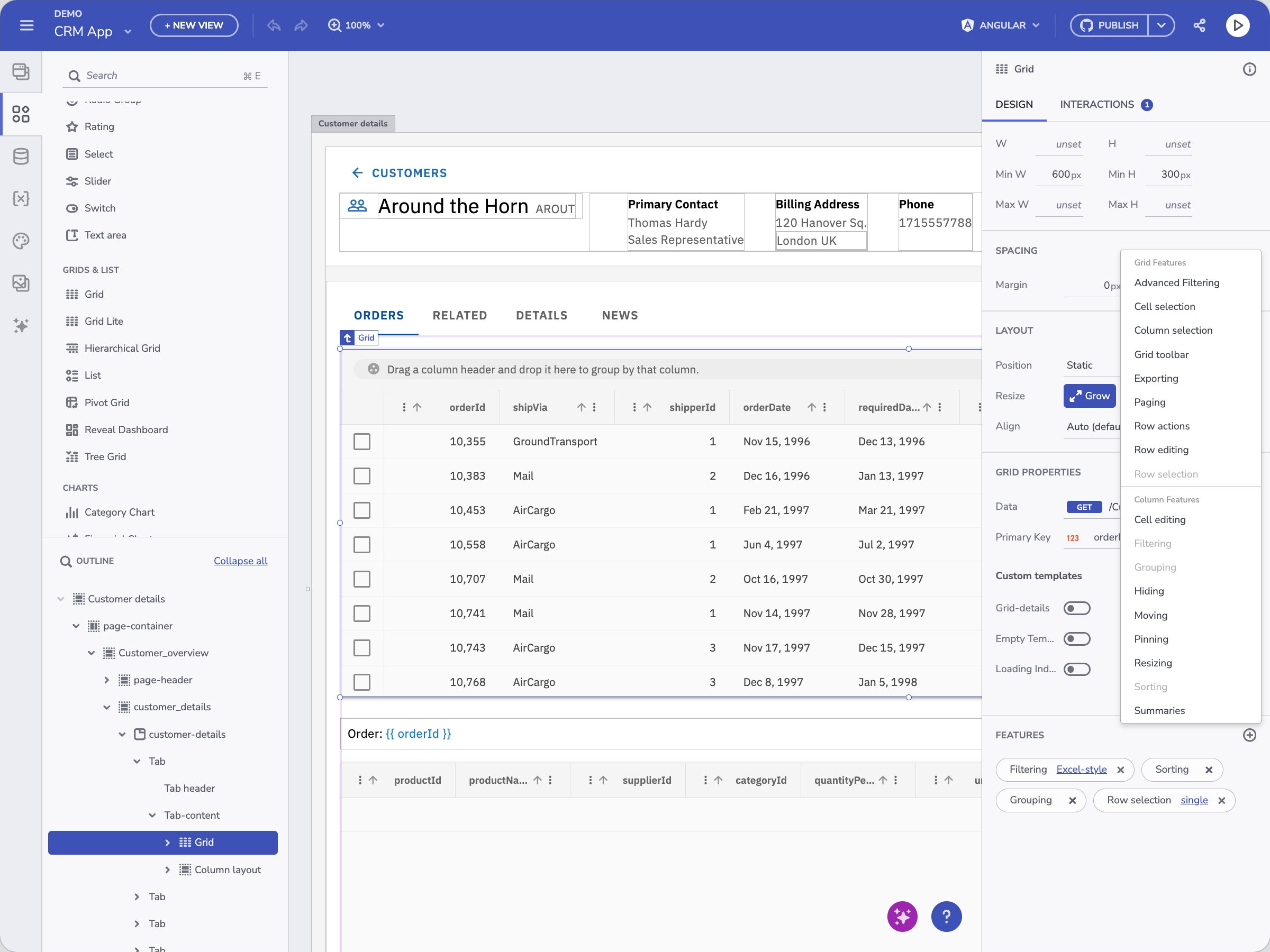Check the row for order 10,453
This screenshot has width=1270, height=952.
point(362,510)
